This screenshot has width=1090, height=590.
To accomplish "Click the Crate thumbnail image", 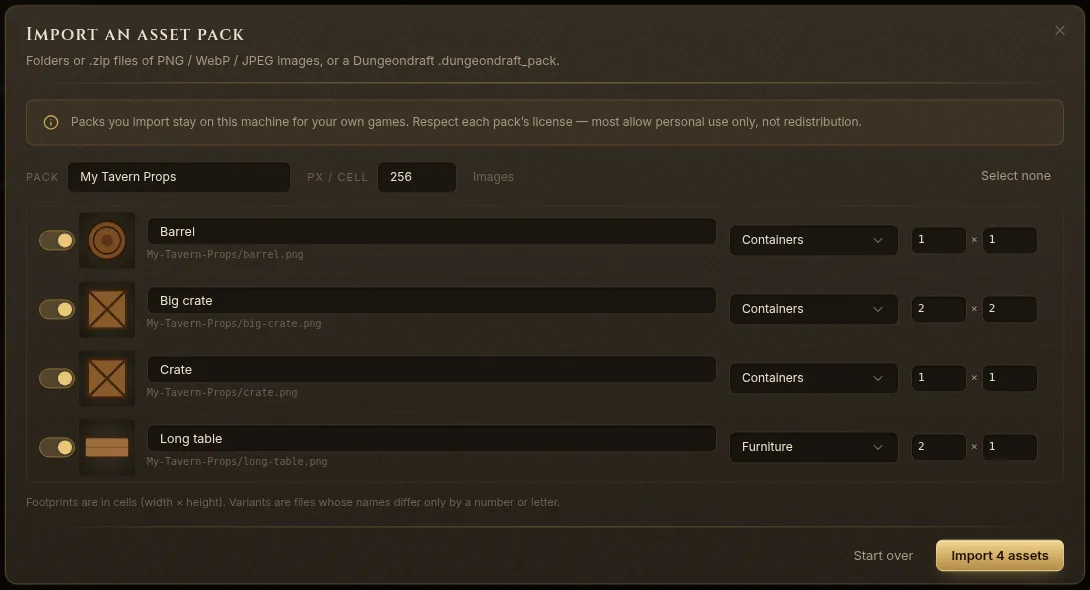I will coord(107,378).
